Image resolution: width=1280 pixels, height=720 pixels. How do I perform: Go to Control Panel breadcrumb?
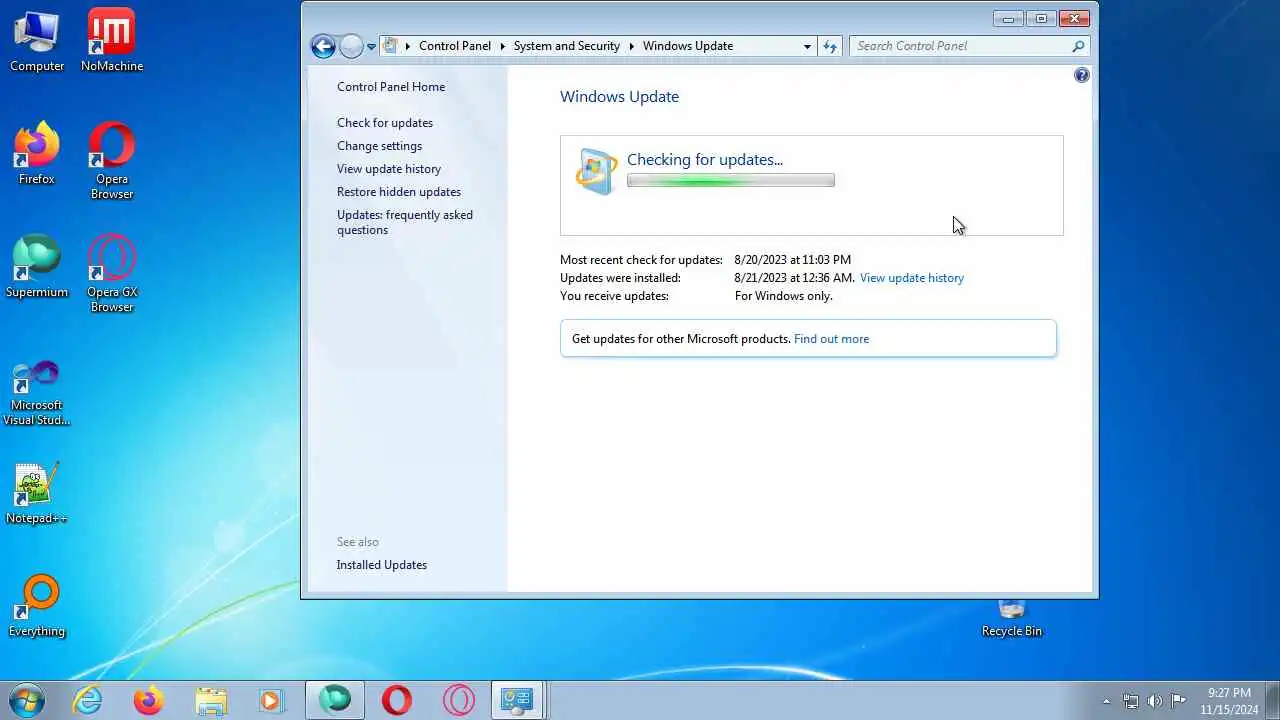455,46
